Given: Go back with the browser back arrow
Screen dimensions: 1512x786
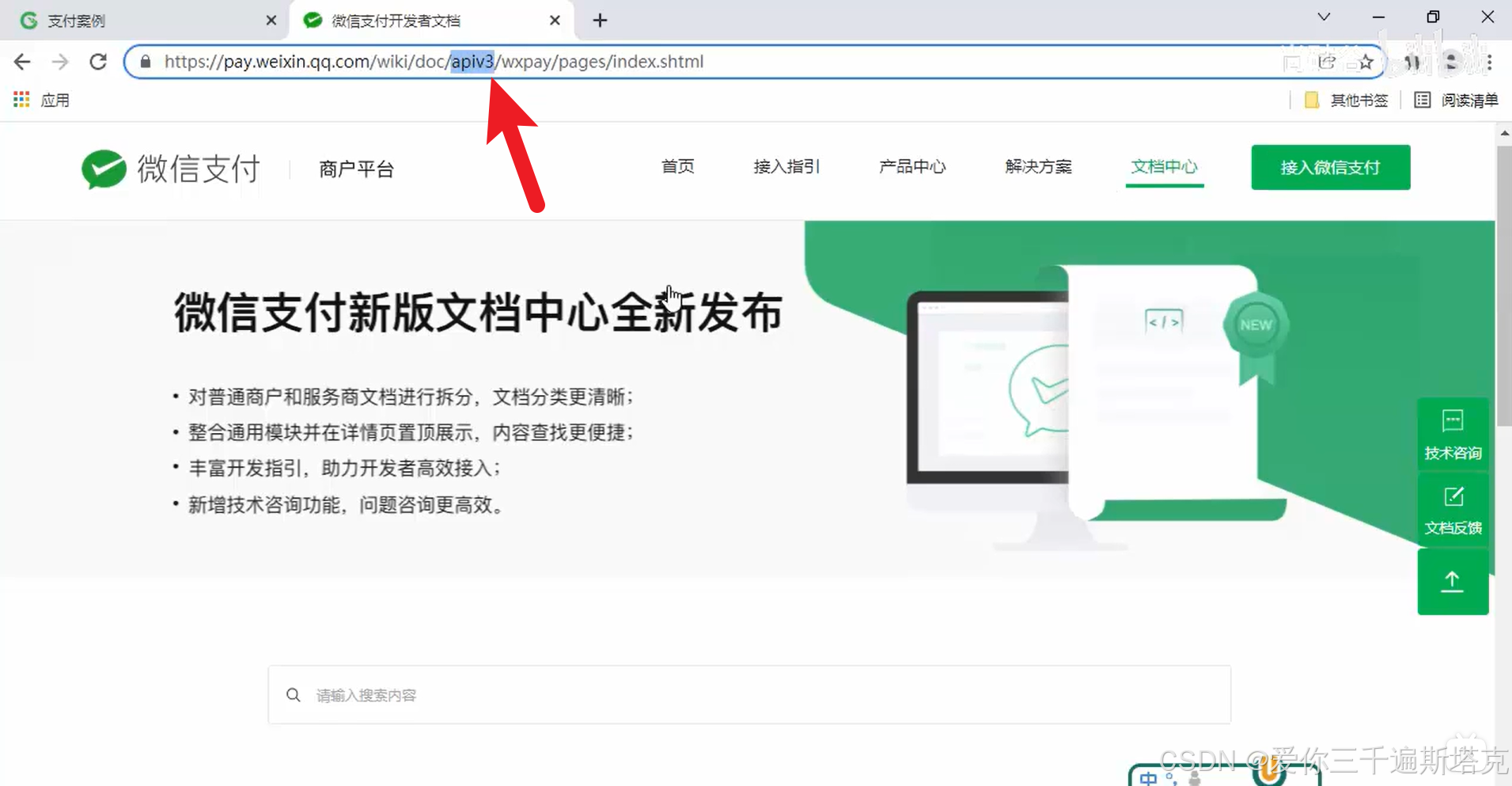Looking at the screenshot, I should coord(22,62).
